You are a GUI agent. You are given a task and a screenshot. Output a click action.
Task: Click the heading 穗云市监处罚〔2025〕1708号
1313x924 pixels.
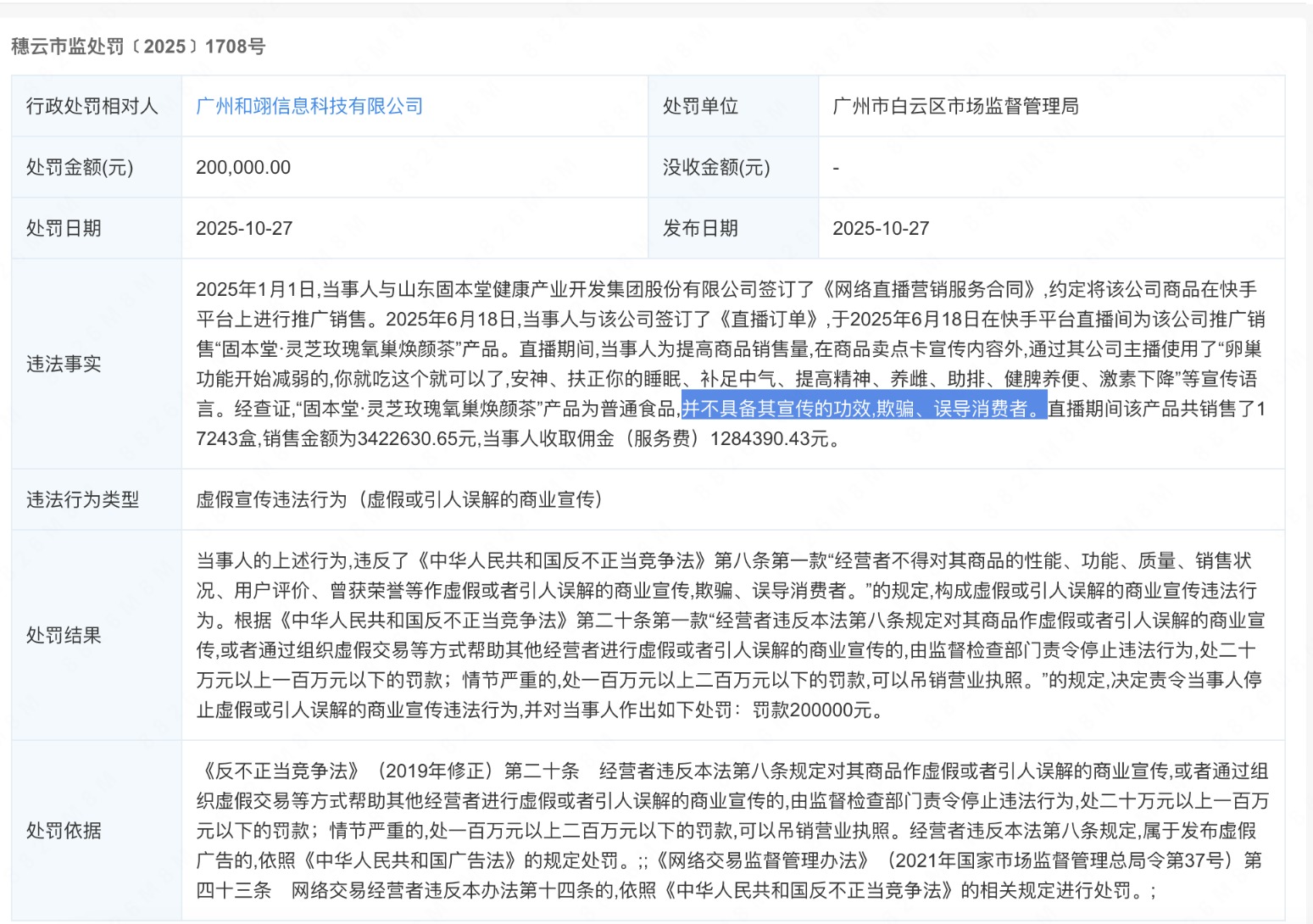[x=138, y=47]
